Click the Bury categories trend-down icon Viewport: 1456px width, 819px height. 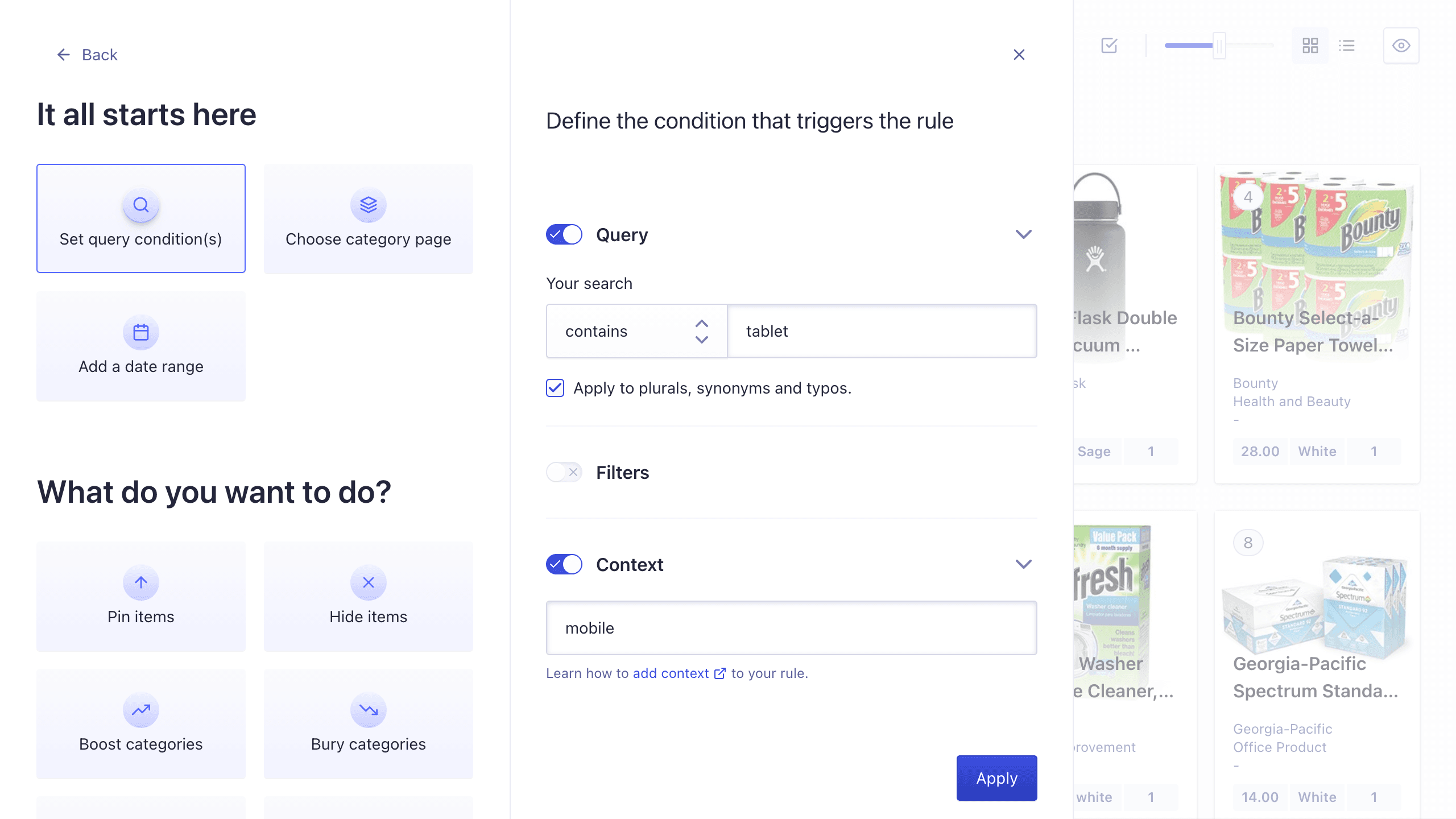[x=368, y=710]
